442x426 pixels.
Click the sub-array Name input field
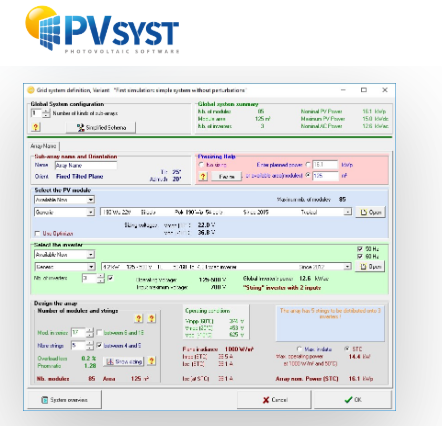[86, 165]
